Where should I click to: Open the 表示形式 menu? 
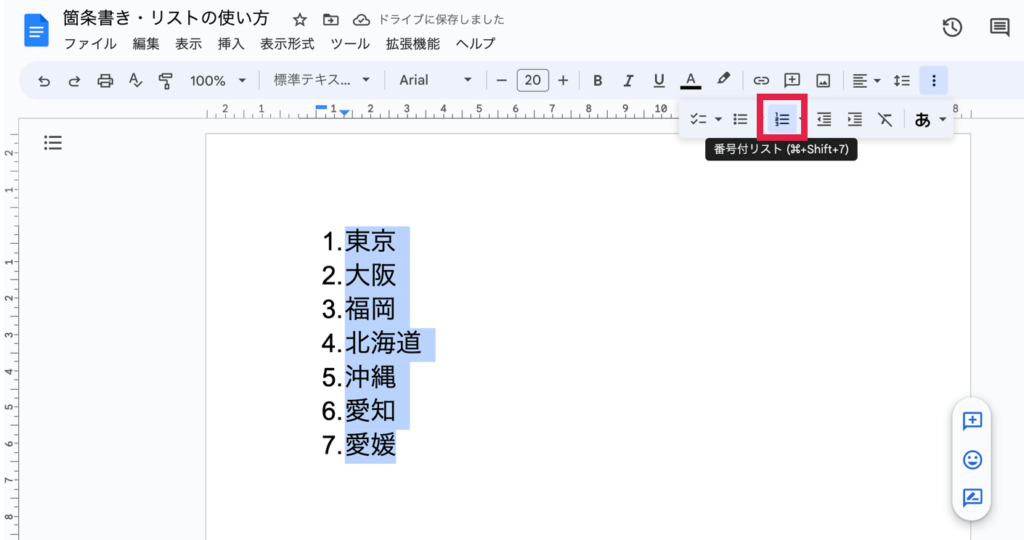(x=287, y=44)
